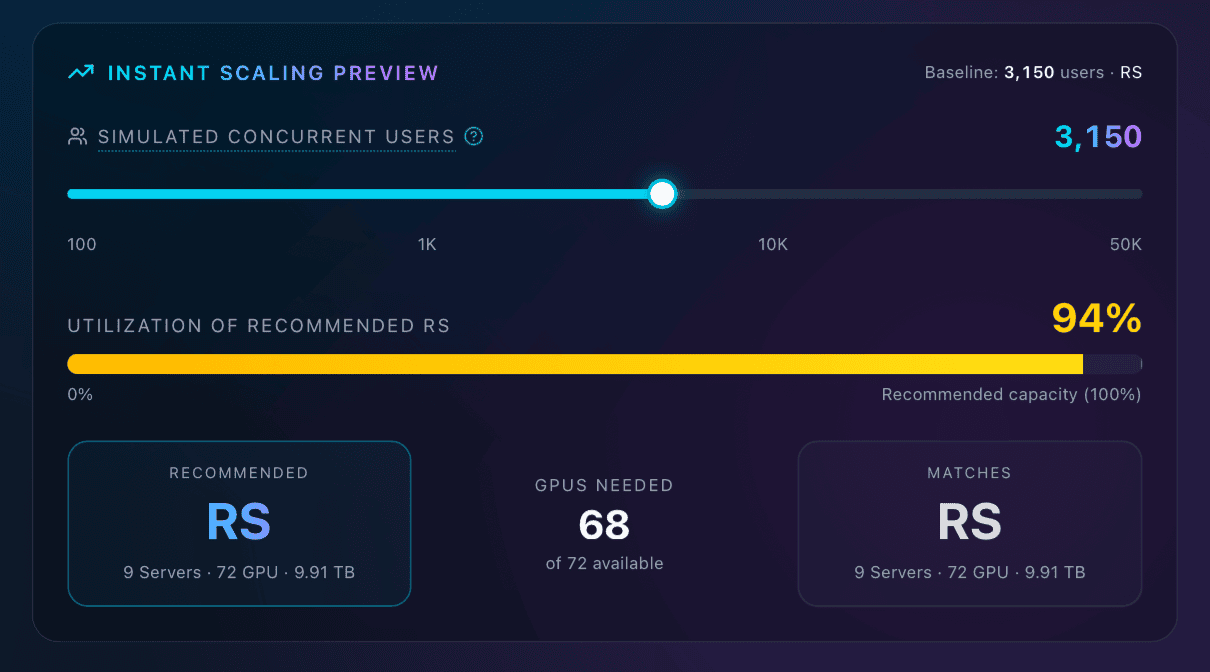Click the "68" GPUs needed number

pyautogui.click(x=604, y=525)
